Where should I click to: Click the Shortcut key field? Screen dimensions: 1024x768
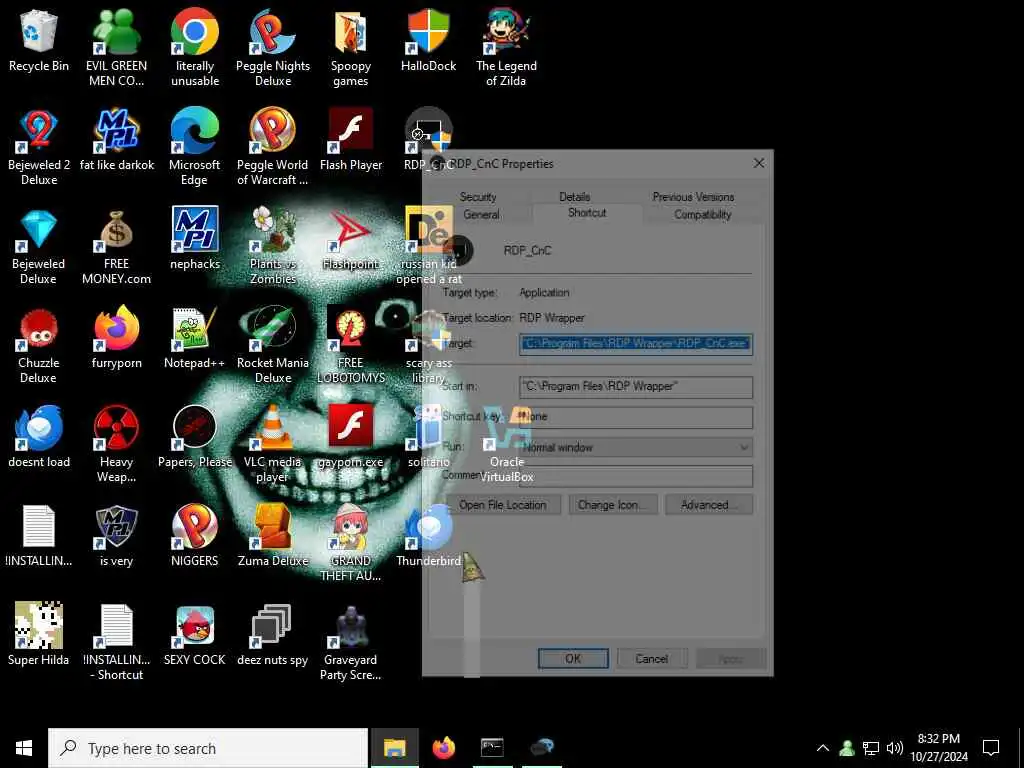[636, 417]
